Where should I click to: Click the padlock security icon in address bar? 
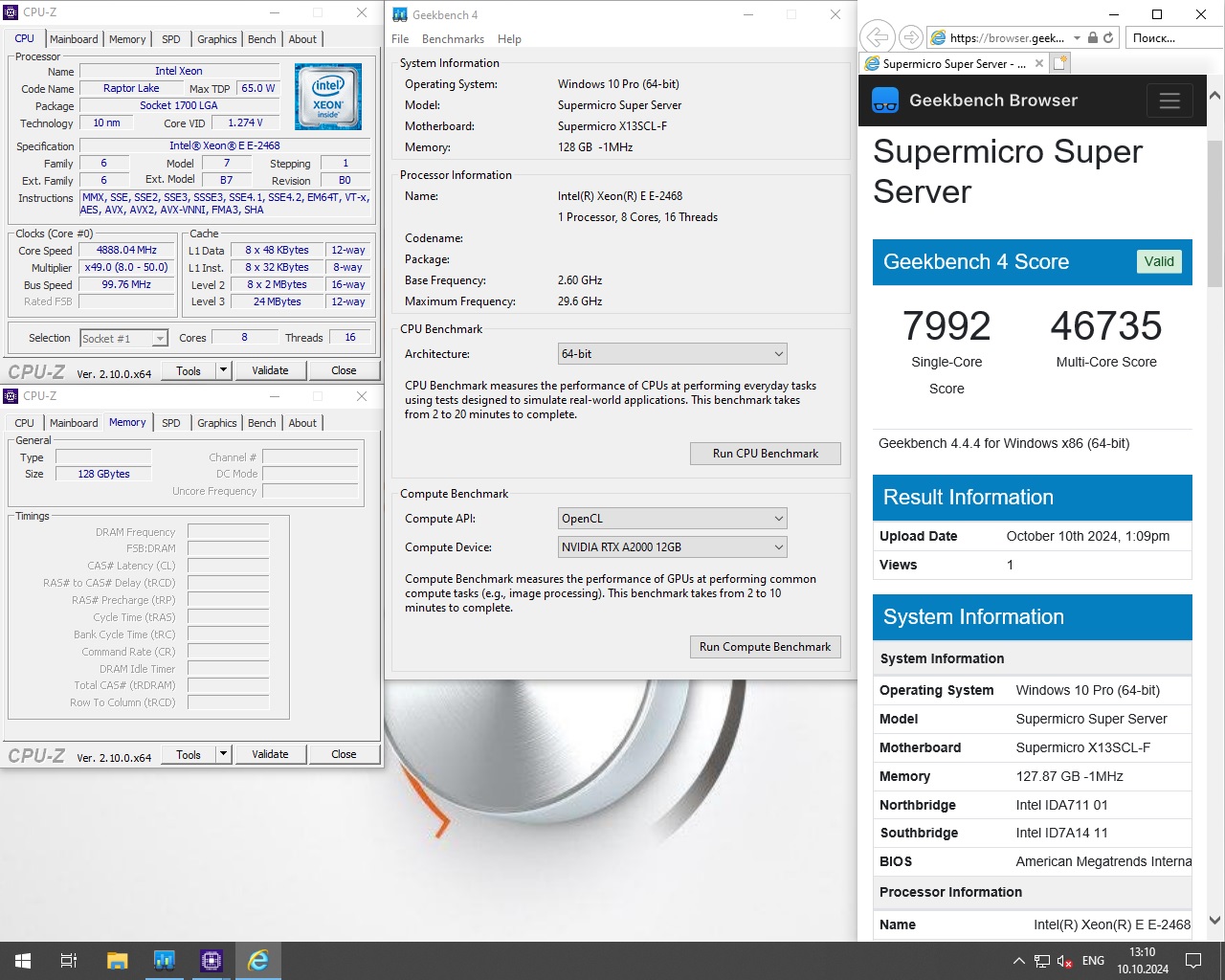coord(1092,38)
